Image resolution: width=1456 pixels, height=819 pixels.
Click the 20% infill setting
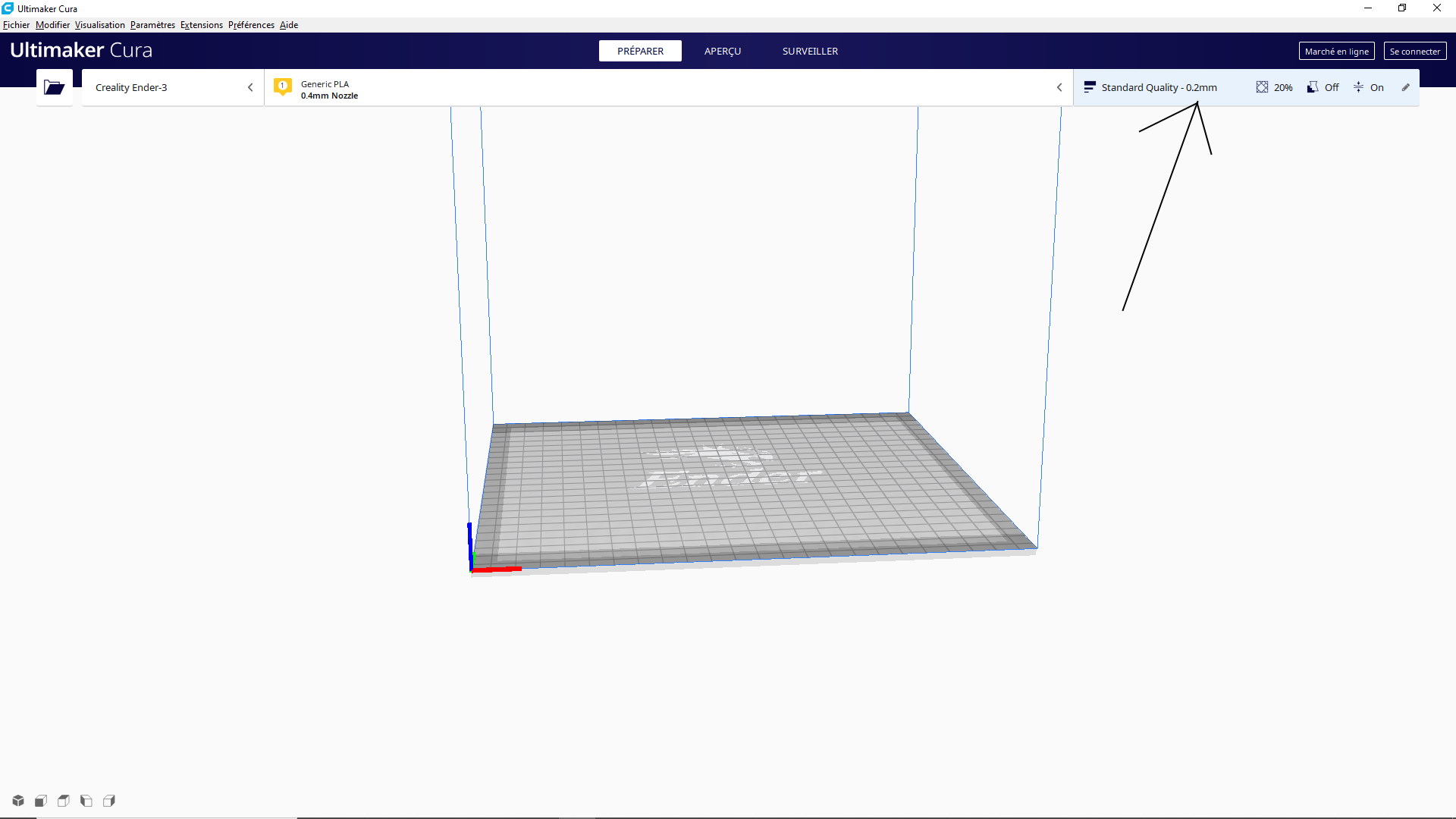(1275, 87)
